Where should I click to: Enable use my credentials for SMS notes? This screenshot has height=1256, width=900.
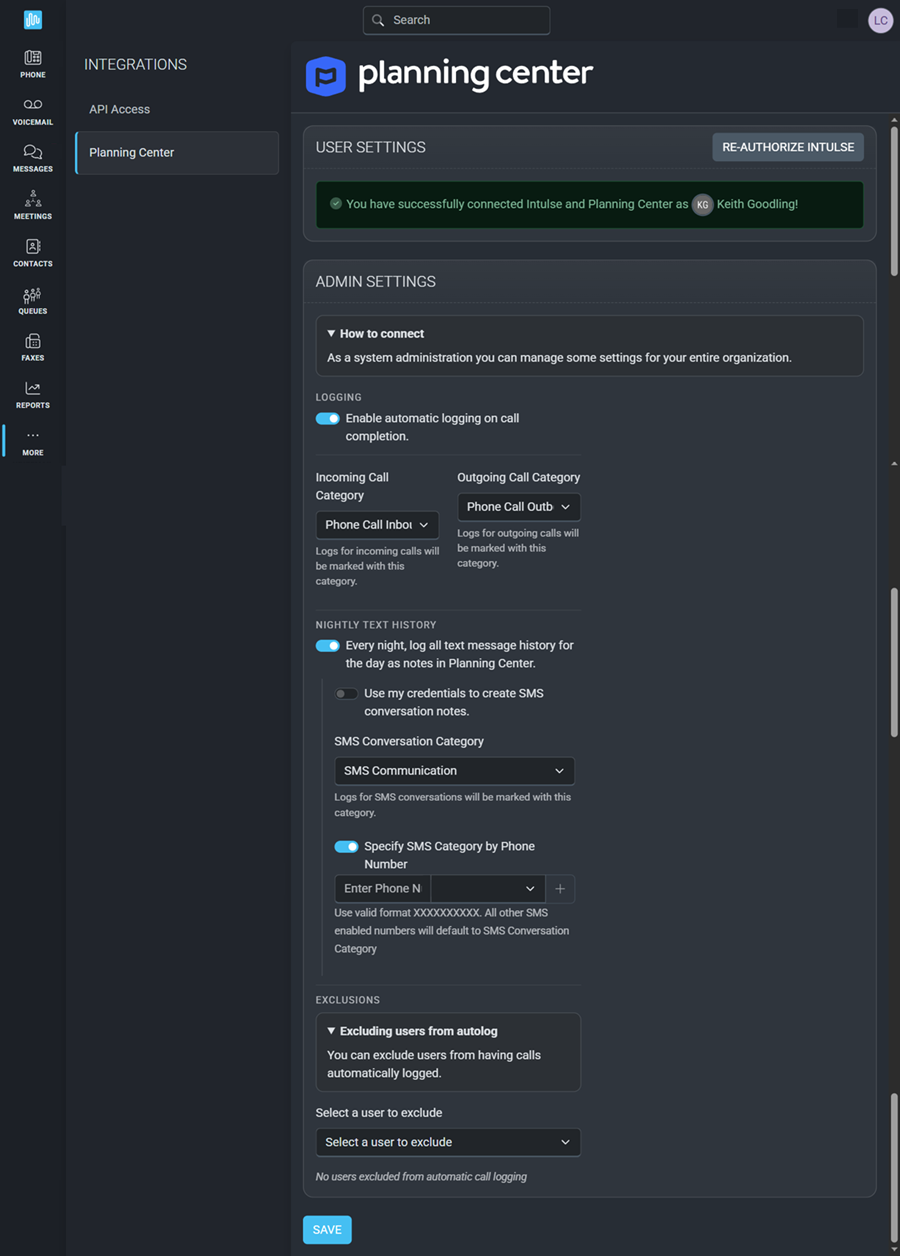(346, 694)
